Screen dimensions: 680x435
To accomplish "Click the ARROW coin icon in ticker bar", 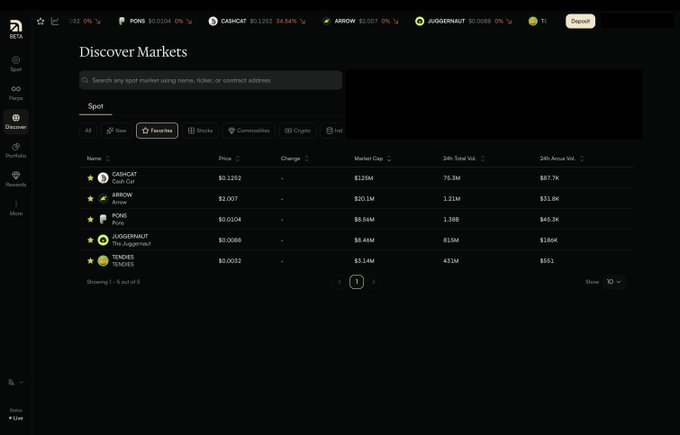I will point(327,21).
